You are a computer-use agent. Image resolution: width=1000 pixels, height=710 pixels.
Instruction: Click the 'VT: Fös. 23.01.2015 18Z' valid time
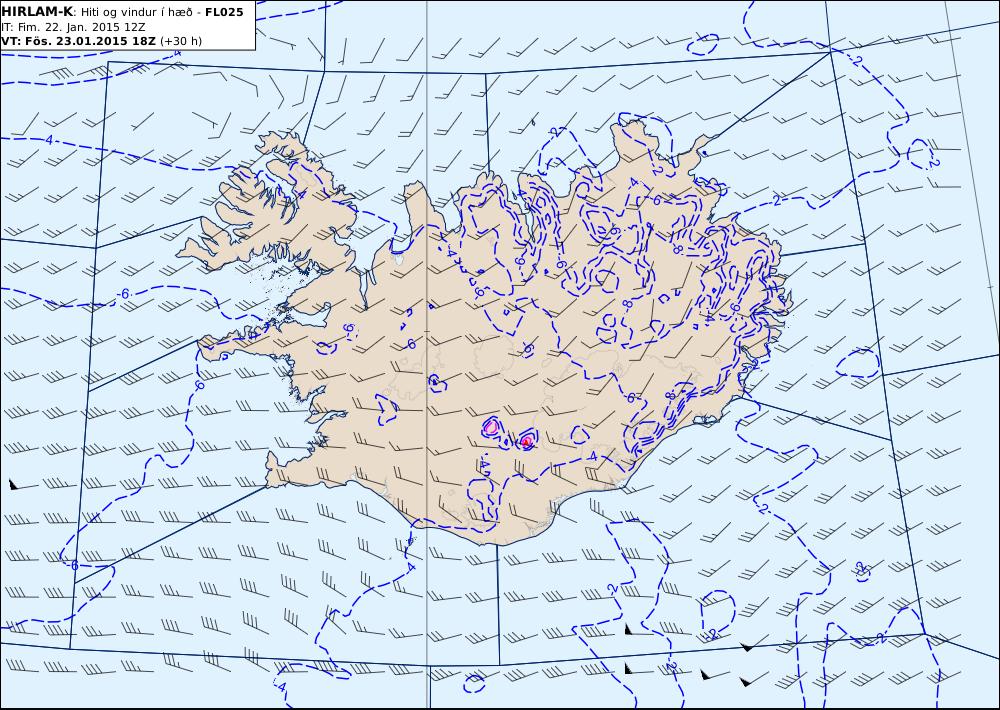[78, 41]
